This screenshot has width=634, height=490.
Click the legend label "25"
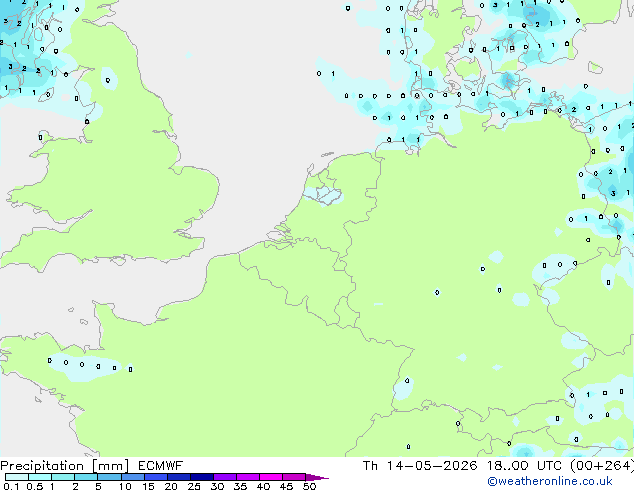coord(194,486)
